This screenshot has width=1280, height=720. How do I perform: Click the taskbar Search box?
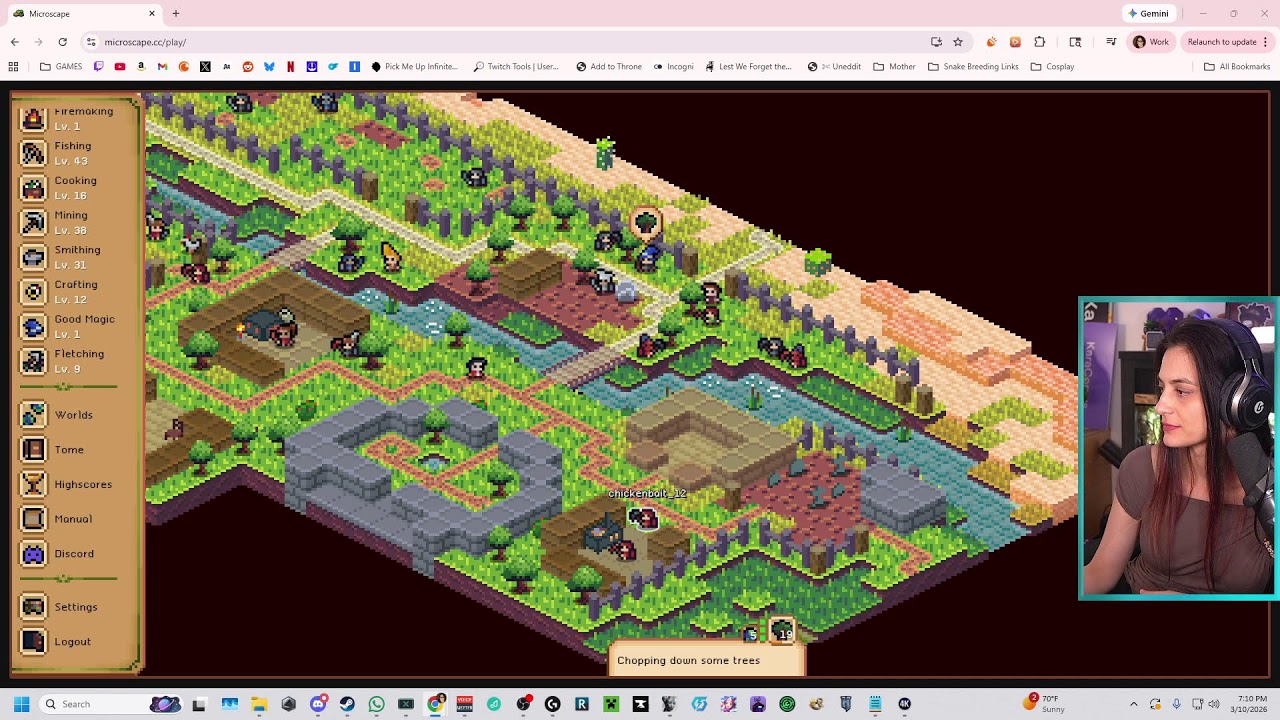pos(111,704)
